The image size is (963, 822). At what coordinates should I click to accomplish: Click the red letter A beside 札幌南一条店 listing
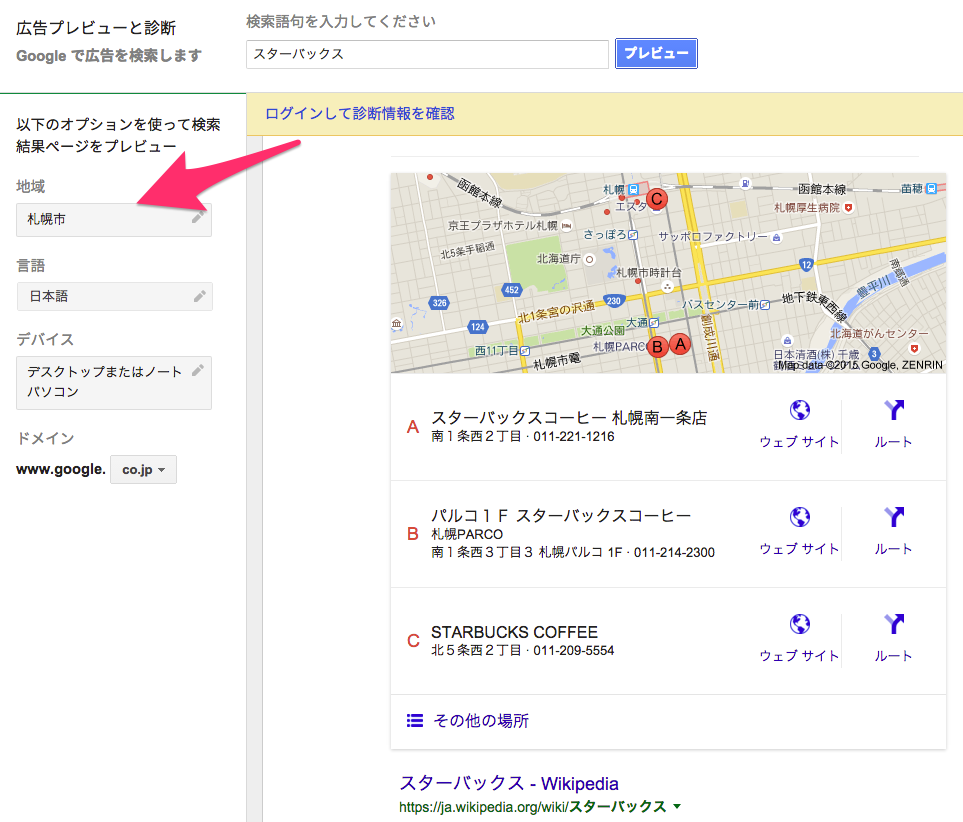tap(413, 427)
